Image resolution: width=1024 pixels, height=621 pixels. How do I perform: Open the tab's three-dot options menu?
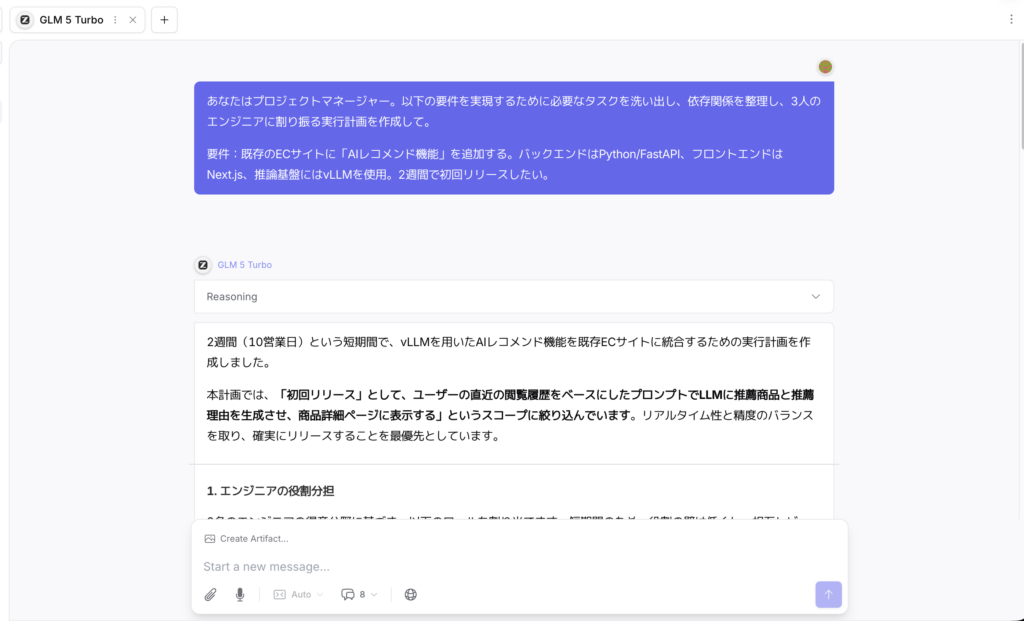[115, 20]
